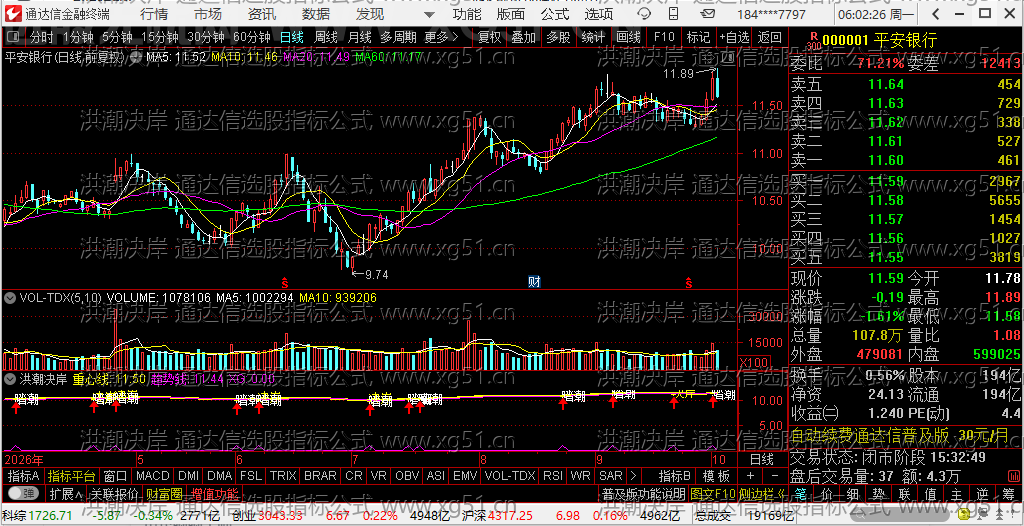Add stock via +自选 button
The height and width of the screenshot is (526, 1024).
[x=735, y=37]
